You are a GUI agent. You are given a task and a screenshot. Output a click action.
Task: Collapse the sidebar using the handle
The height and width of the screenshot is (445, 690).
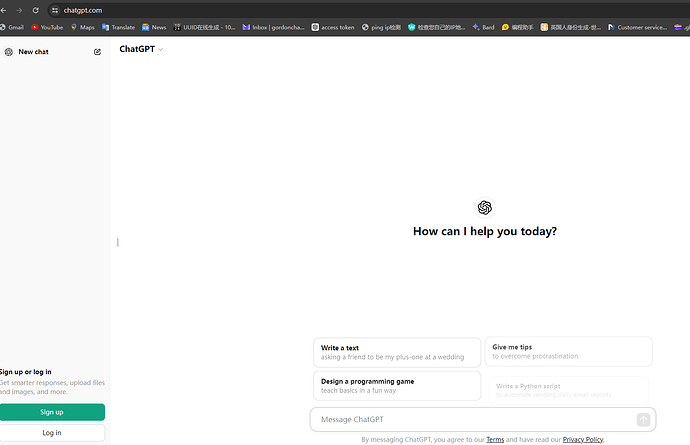point(117,242)
